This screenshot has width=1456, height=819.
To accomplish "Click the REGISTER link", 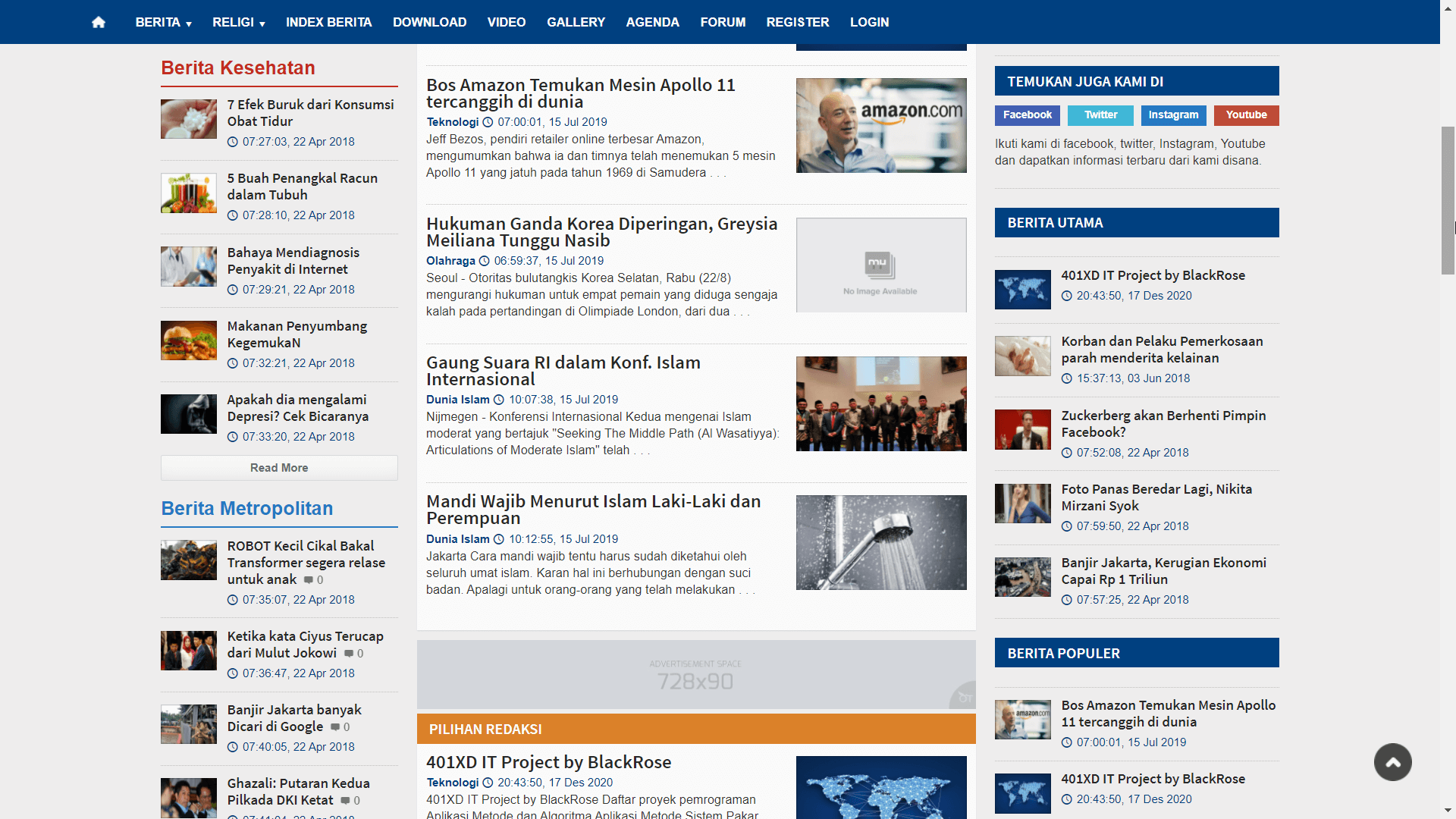I will click(x=797, y=22).
